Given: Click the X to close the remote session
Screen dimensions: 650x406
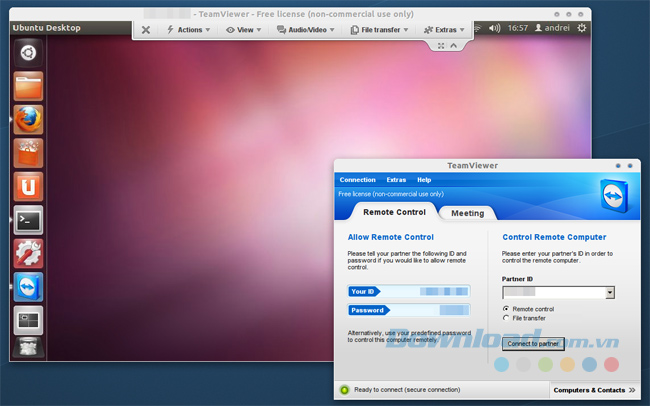Looking at the screenshot, I should pyautogui.click(x=146, y=30).
